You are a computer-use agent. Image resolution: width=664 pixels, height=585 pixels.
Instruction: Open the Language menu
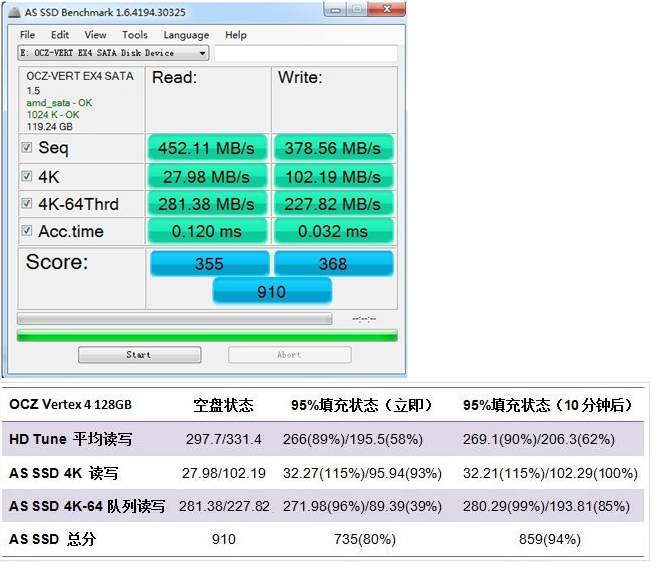click(x=186, y=35)
